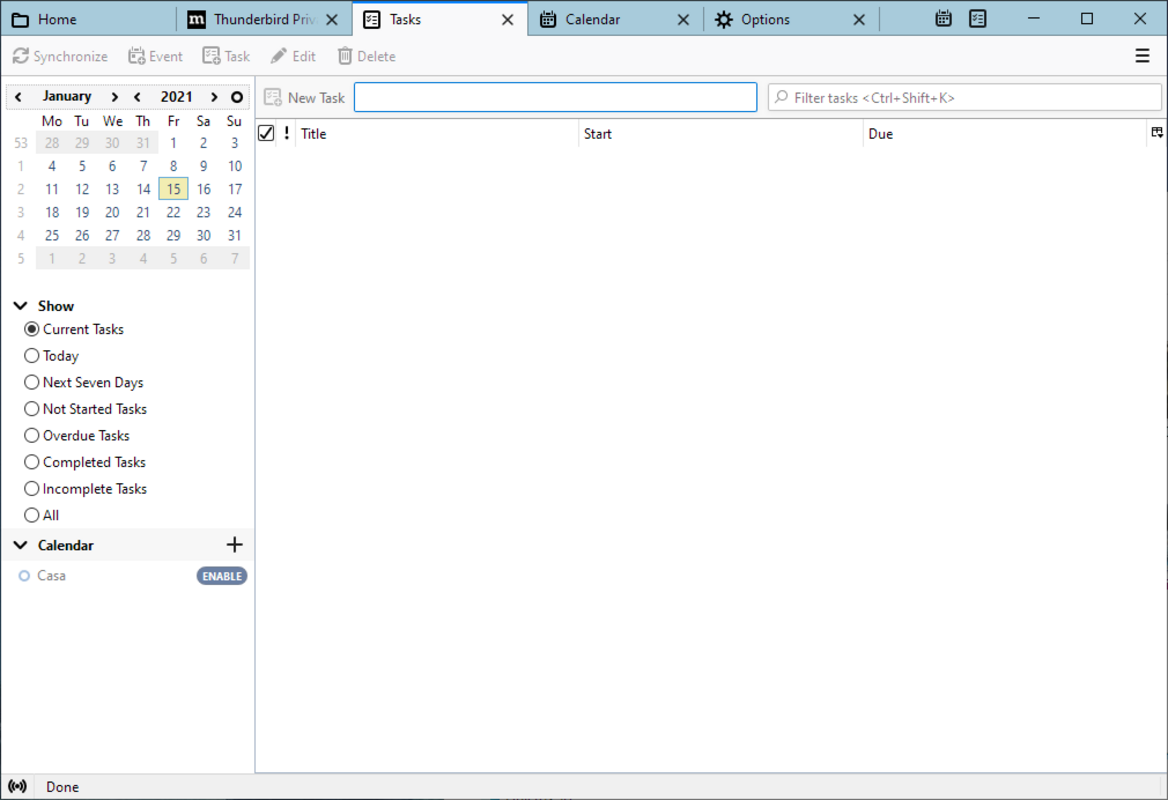Add a new calendar with plus icon
Screen dimensions: 1168x800
coord(234,545)
